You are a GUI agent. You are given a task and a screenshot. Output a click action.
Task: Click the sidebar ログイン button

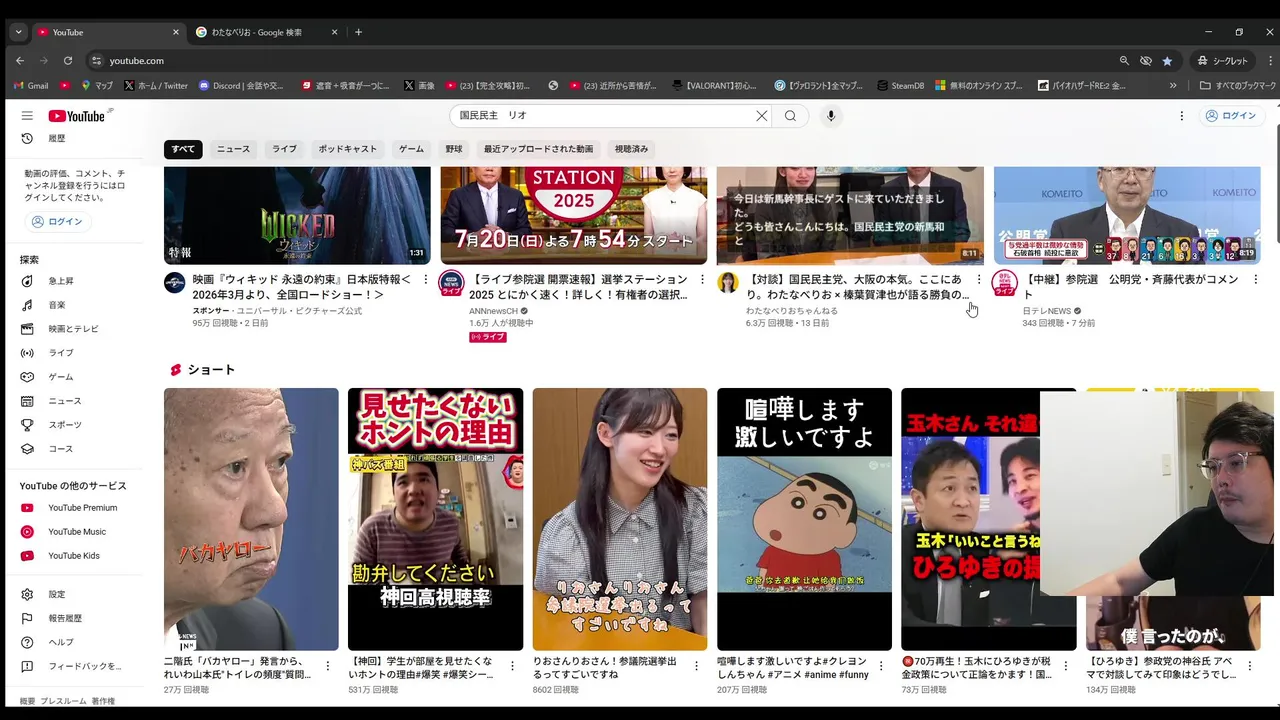(57, 222)
